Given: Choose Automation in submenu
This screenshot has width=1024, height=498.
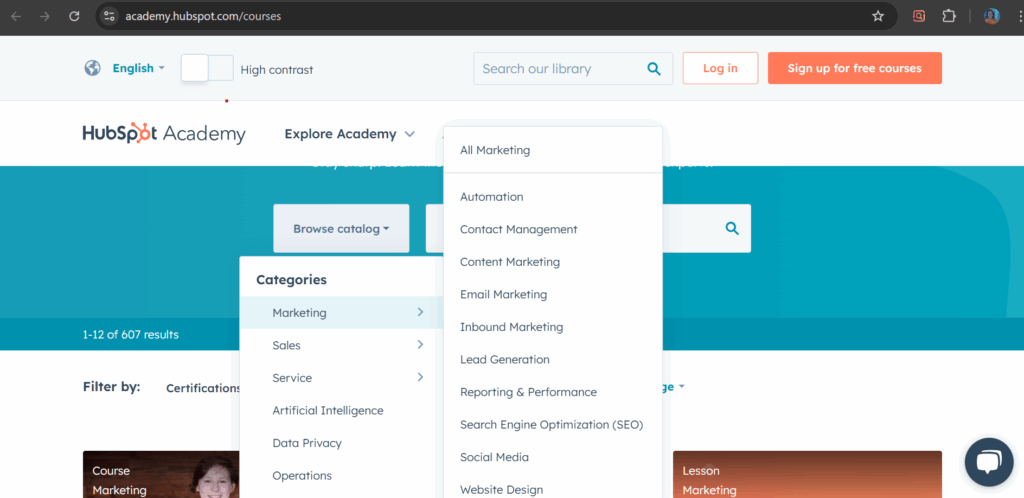Looking at the screenshot, I should tap(492, 196).
